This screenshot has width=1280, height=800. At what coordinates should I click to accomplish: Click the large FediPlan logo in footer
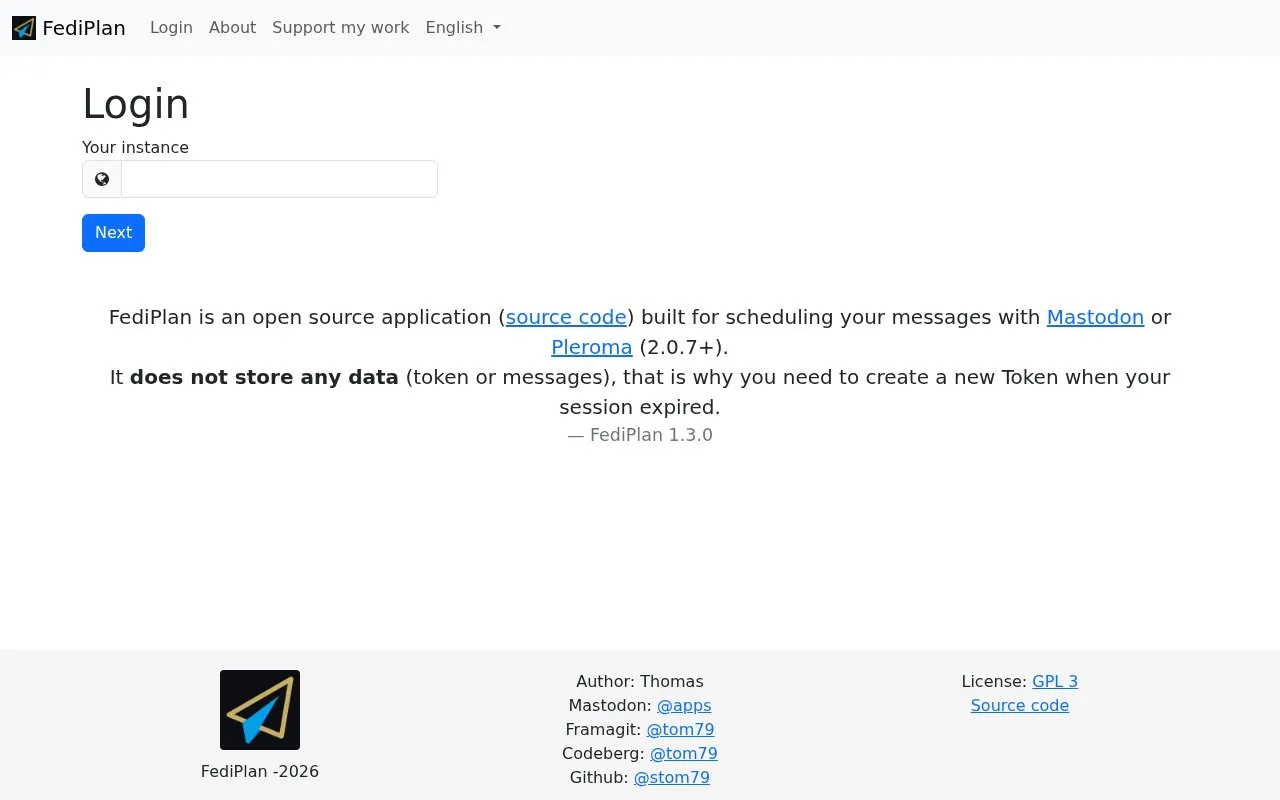click(260, 710)
